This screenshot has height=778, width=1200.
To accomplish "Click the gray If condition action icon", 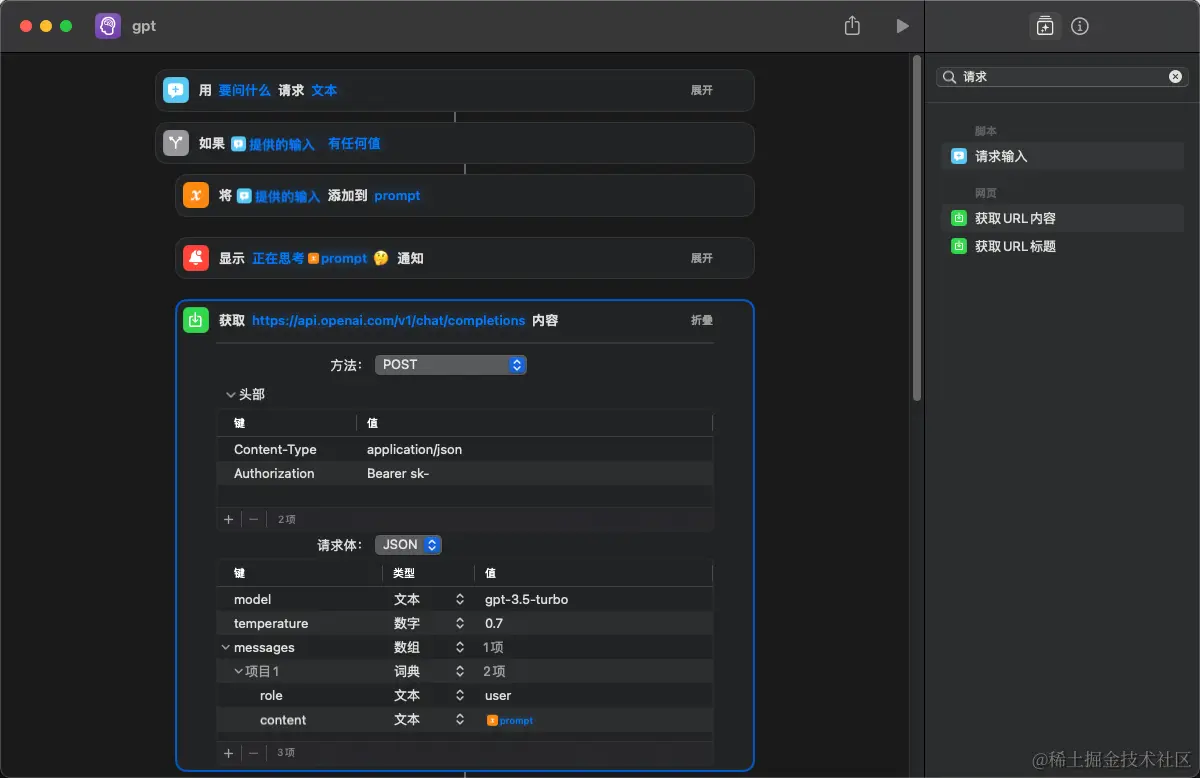I will pyautogui.click(x=176, y=143).
